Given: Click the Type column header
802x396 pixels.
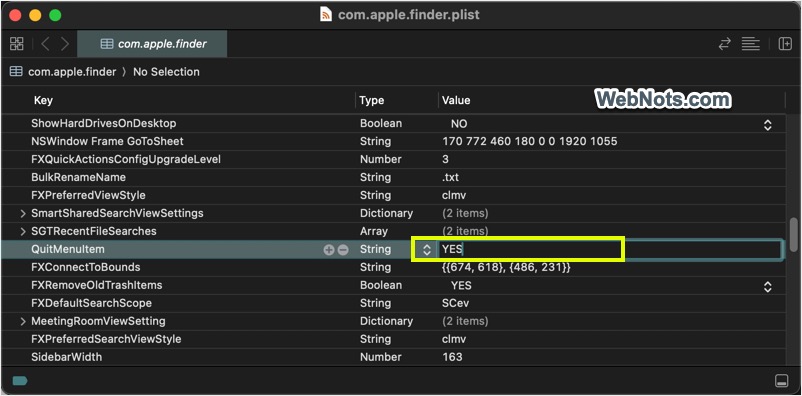Looking at the screenshot, I should click(372, 100).
